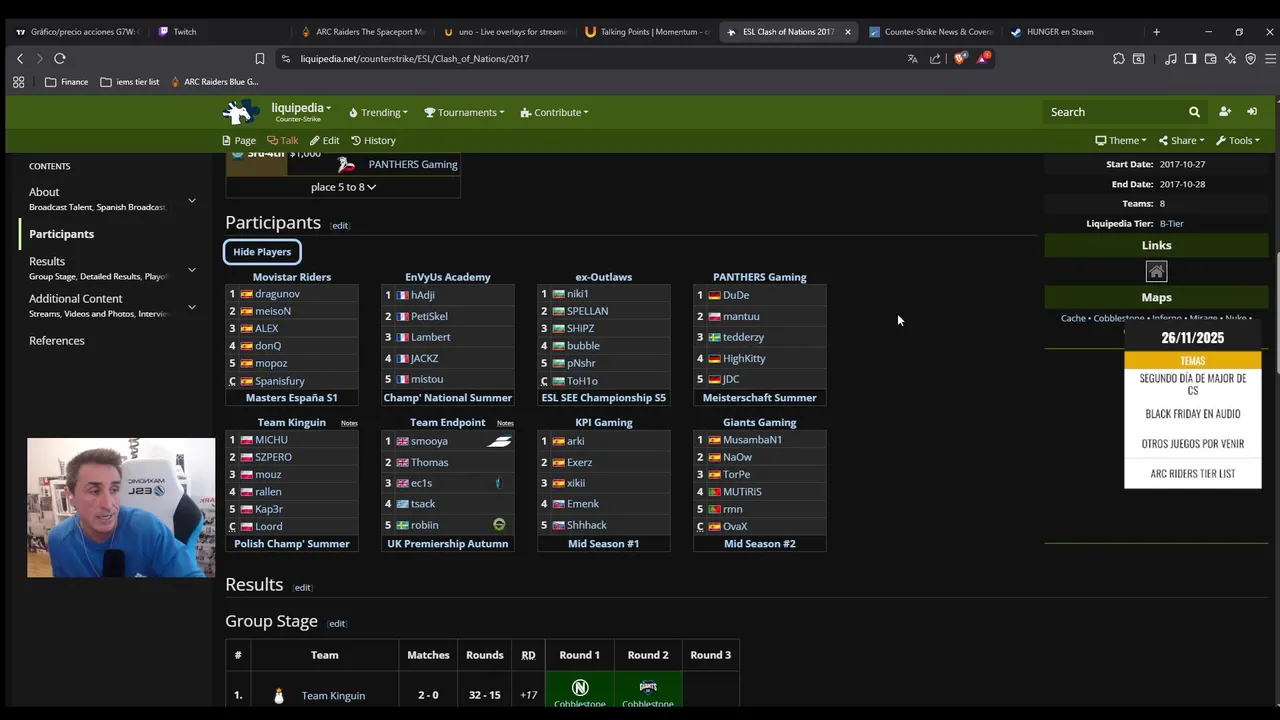Click the home icon under Links
1280x720 pixels.
point(1156,271)
